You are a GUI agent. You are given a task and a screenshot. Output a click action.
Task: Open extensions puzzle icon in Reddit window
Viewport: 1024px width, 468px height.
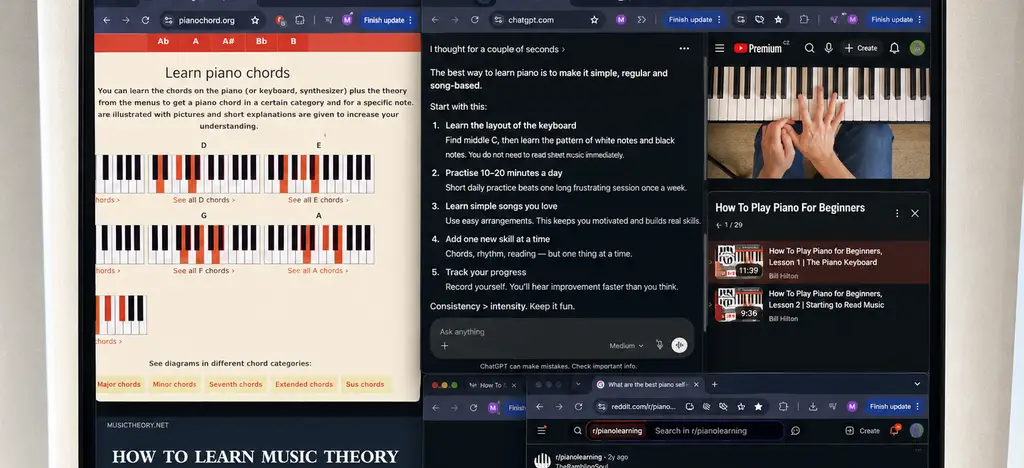pyautogui.click(x=784, y=407)
